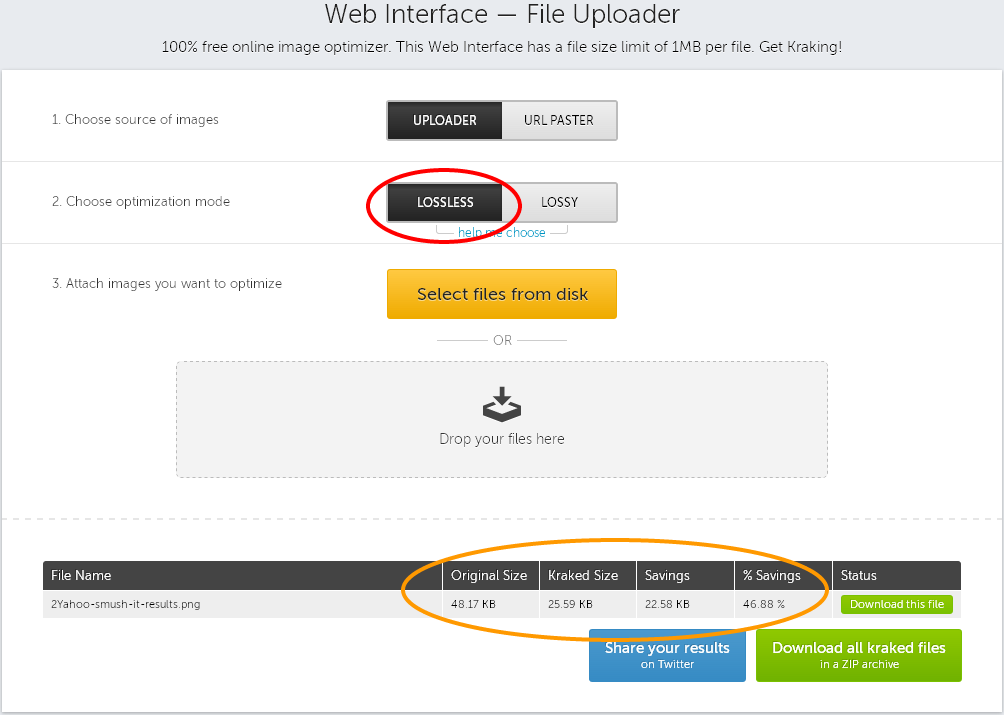Click the Savings column header
This screenshot has height=715, width=1004.
point(685,575)
